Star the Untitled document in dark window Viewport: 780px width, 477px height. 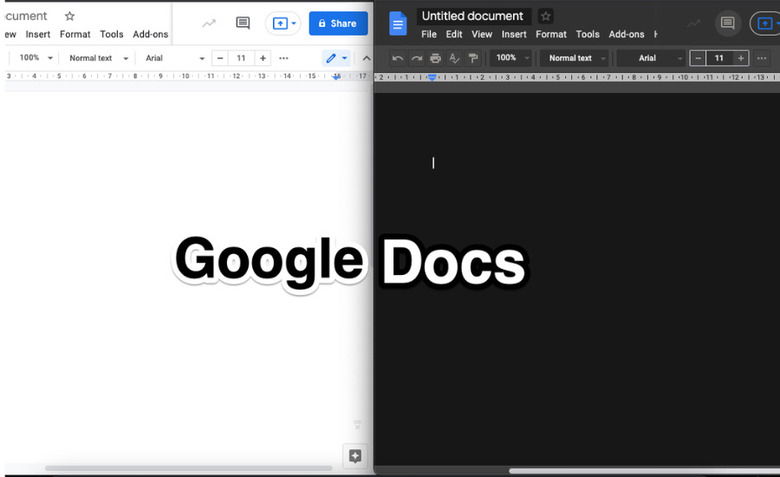pos(545,16)
